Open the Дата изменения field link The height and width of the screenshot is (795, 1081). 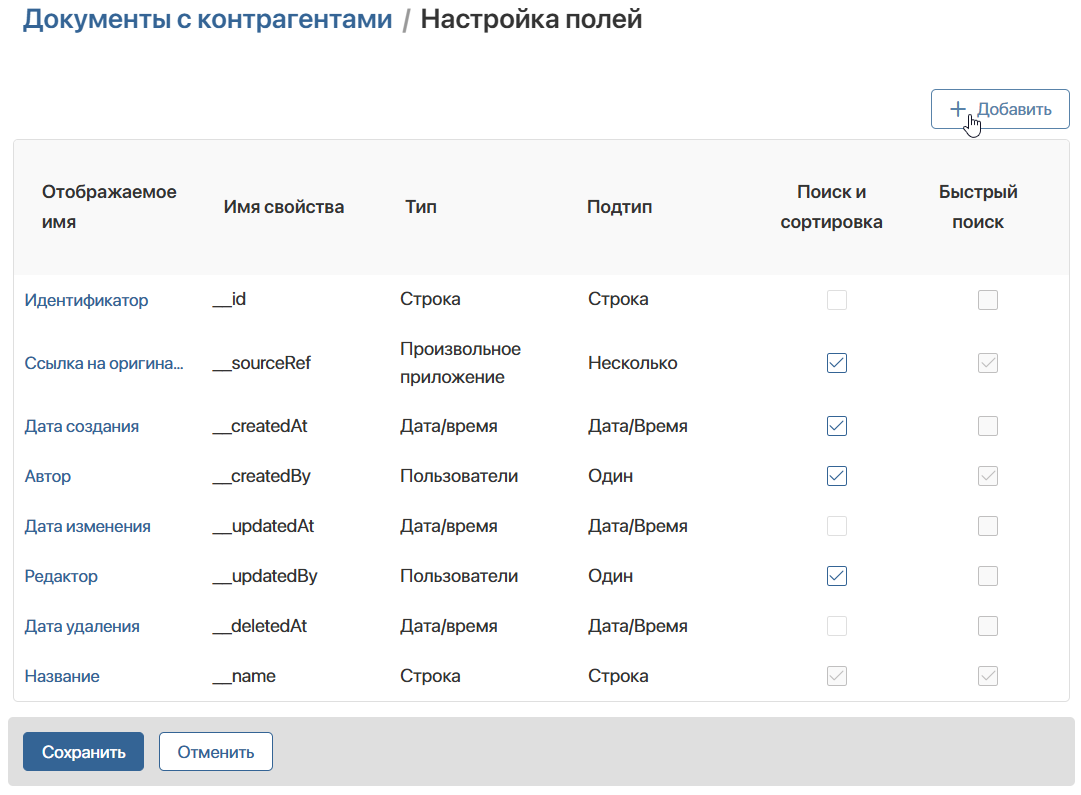(88, 526)
